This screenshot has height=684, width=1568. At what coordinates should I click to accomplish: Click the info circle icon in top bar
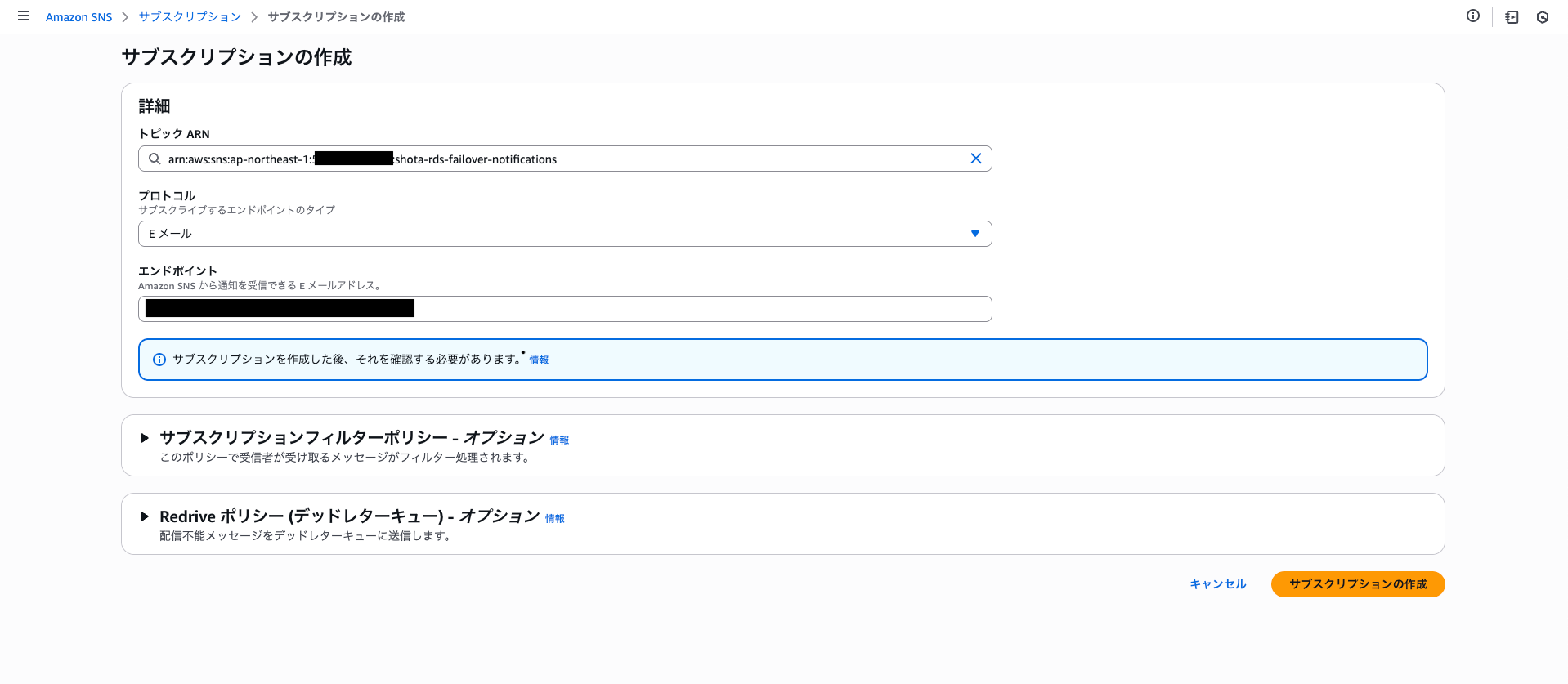click(1472, 16)
